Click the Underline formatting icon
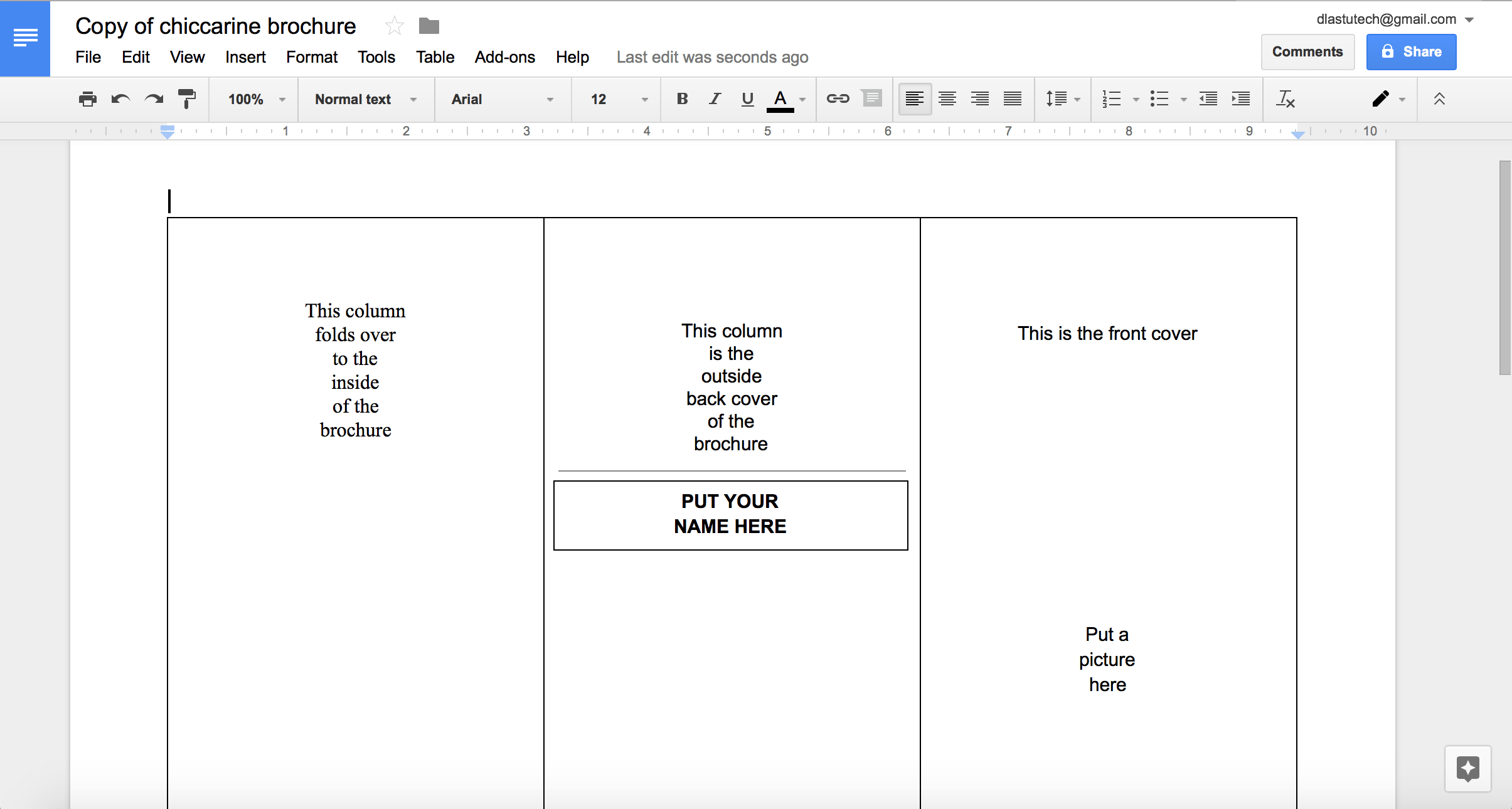Image resolution: width=1512 pixels, height=809 pixels. [747, 99]
